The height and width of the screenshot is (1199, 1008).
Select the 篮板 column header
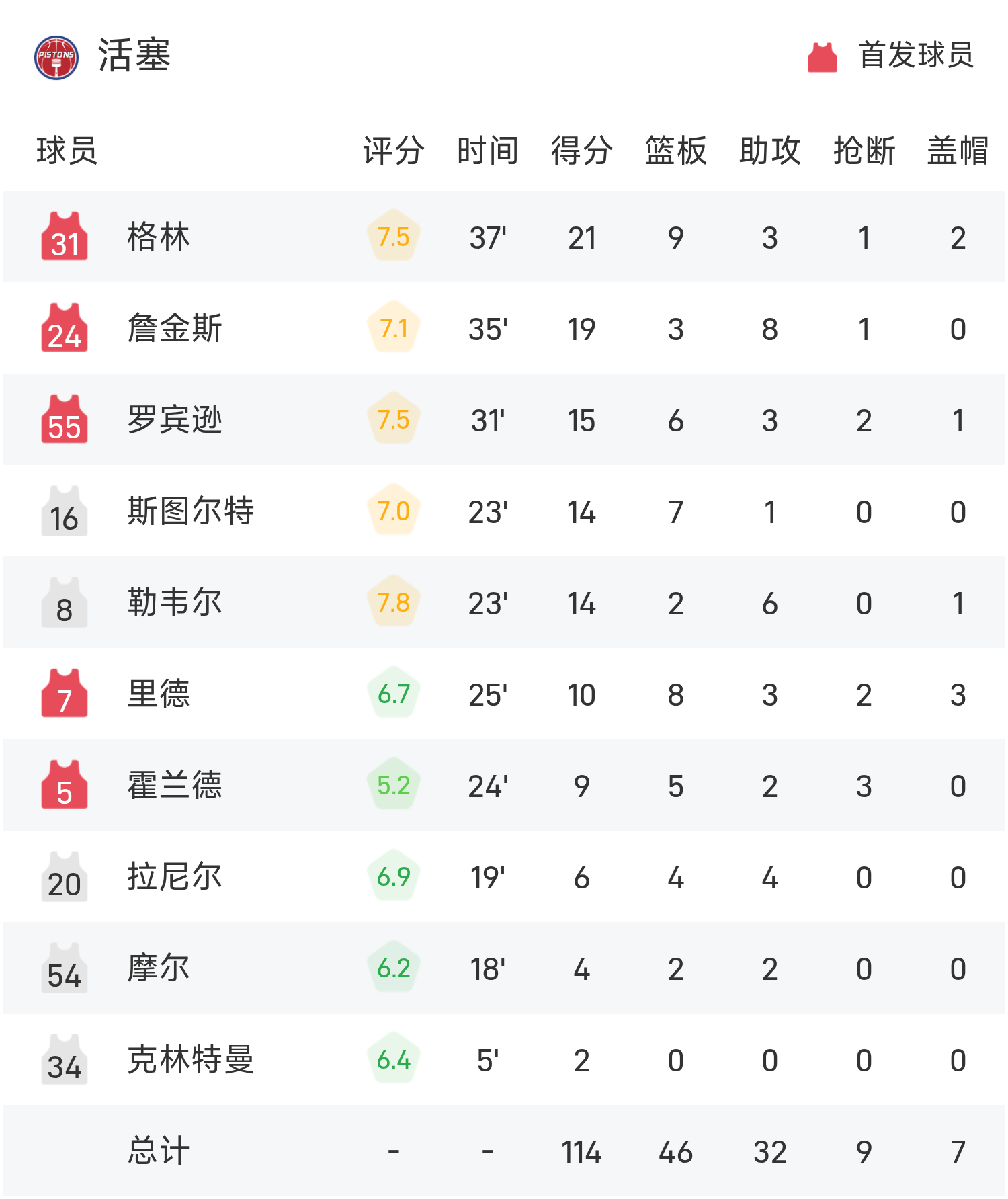click(x=675, y=151)
